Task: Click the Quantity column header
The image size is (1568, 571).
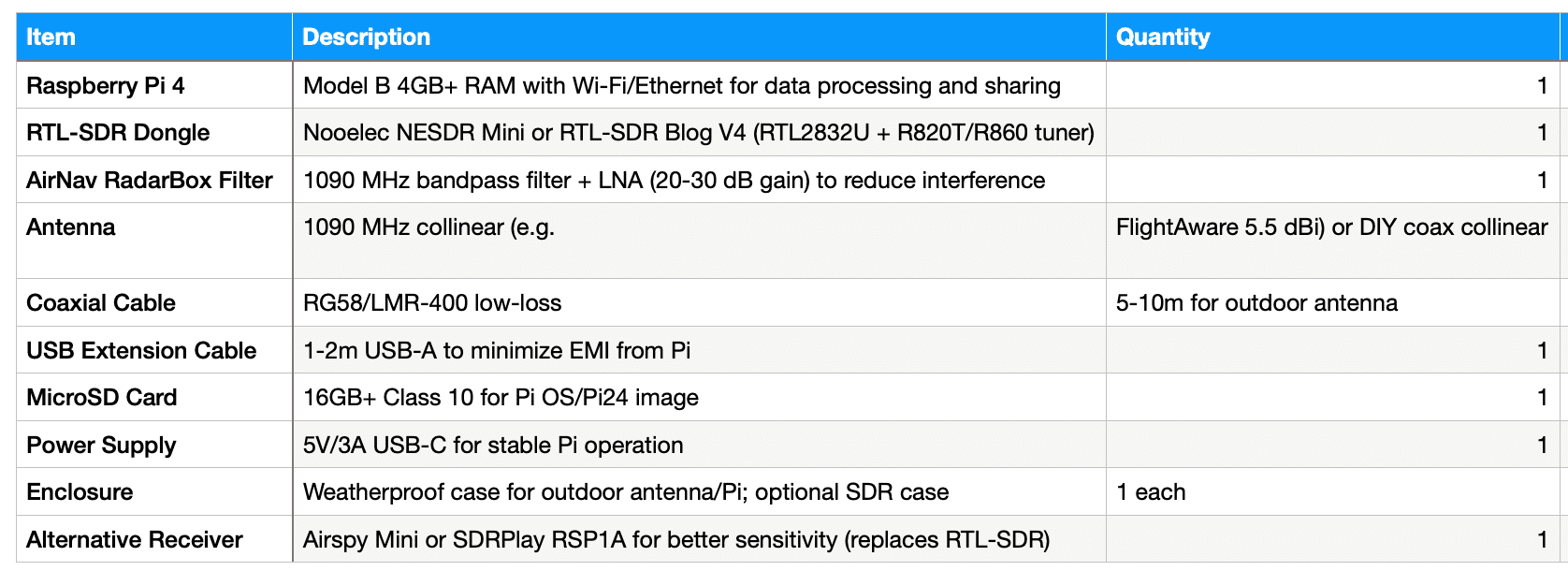Action: pyautogui.click(x=1163, y=37)
